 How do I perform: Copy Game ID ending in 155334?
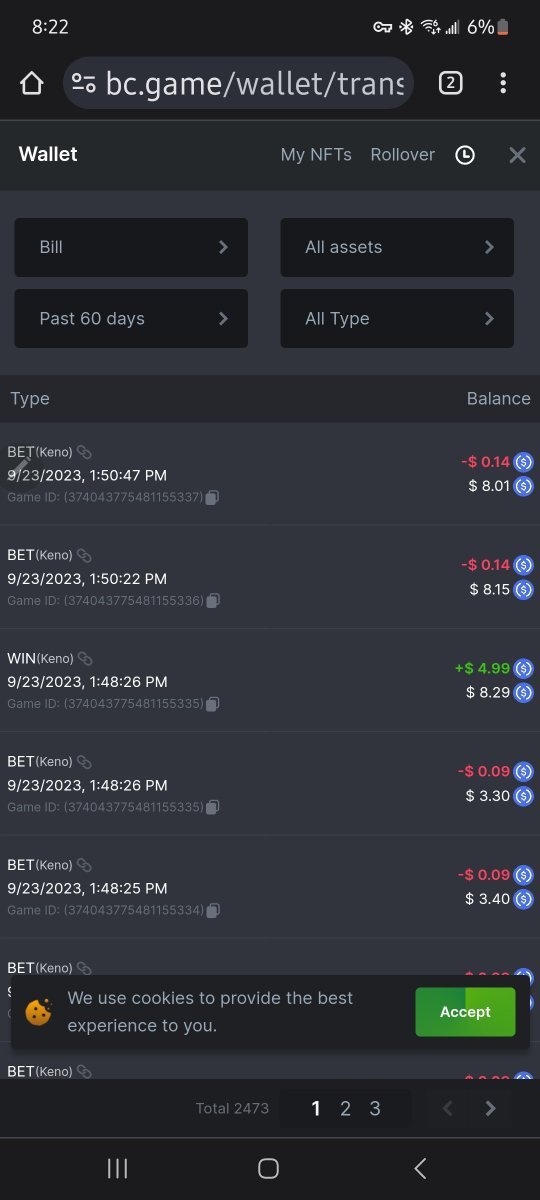pos(213,910)
